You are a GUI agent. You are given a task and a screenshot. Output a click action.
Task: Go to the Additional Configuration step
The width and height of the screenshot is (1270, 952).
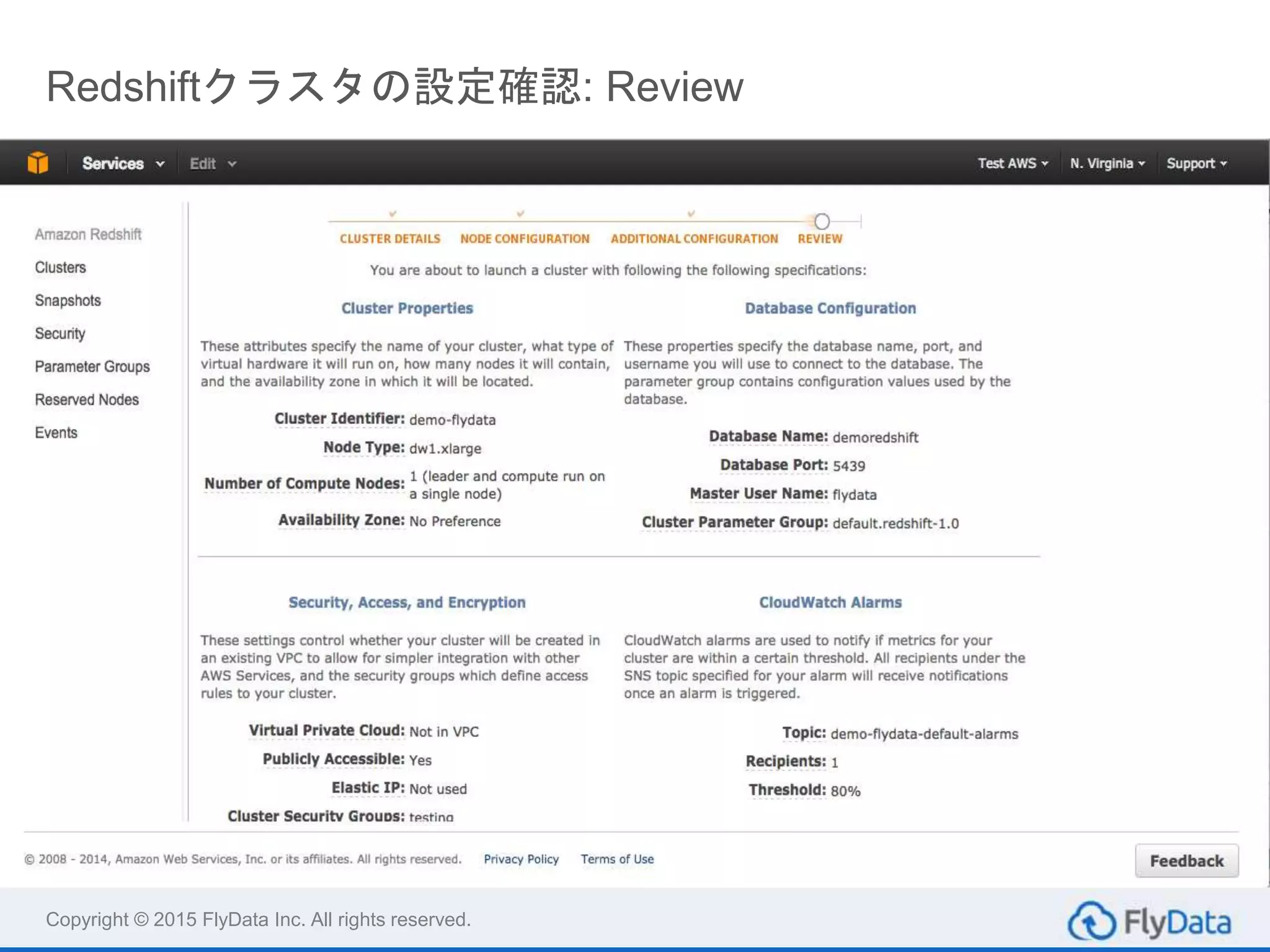(694, 239)
